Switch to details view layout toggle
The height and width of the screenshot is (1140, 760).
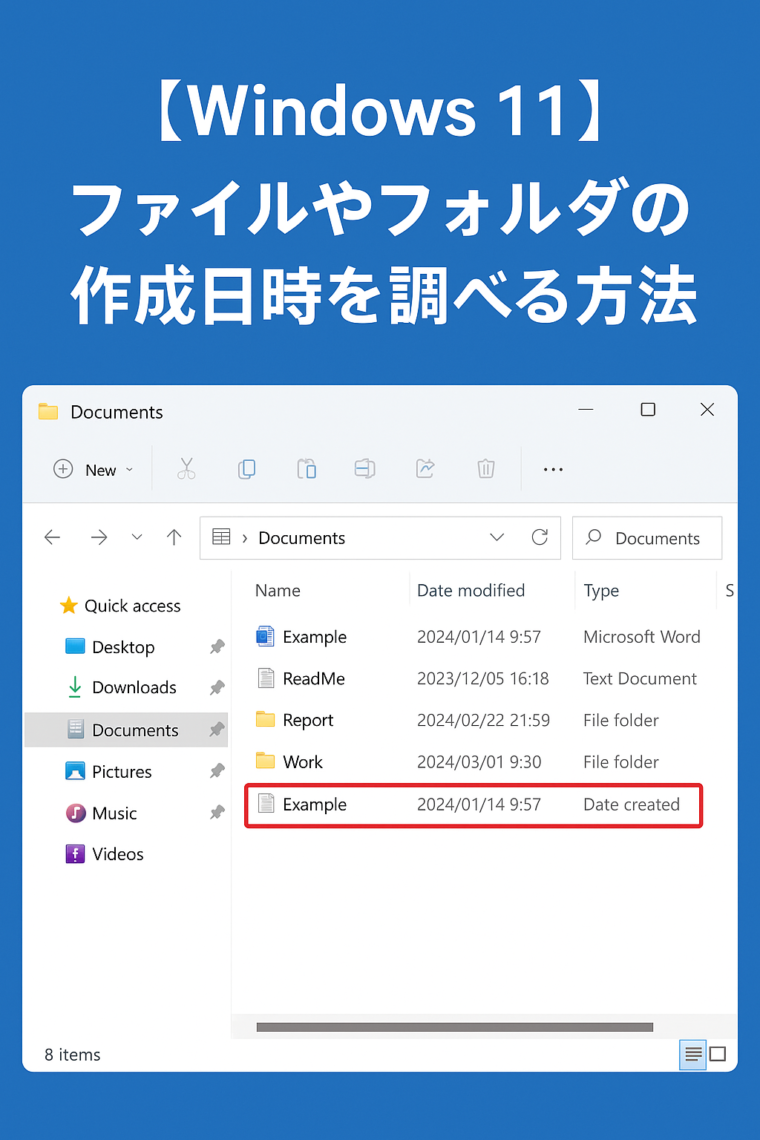click(693, 1054)
